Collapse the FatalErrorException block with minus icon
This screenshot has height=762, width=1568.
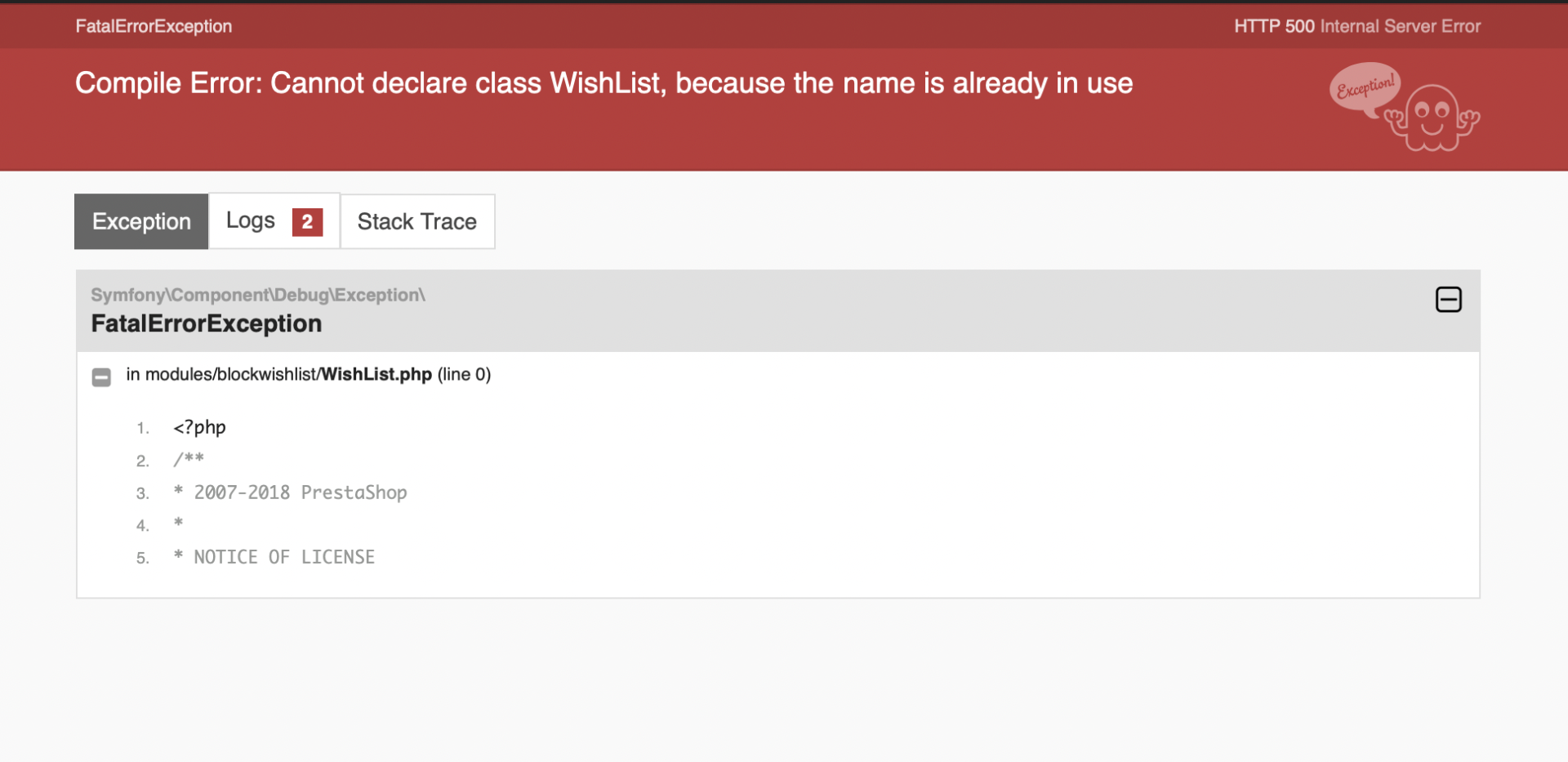(1449, 300)
